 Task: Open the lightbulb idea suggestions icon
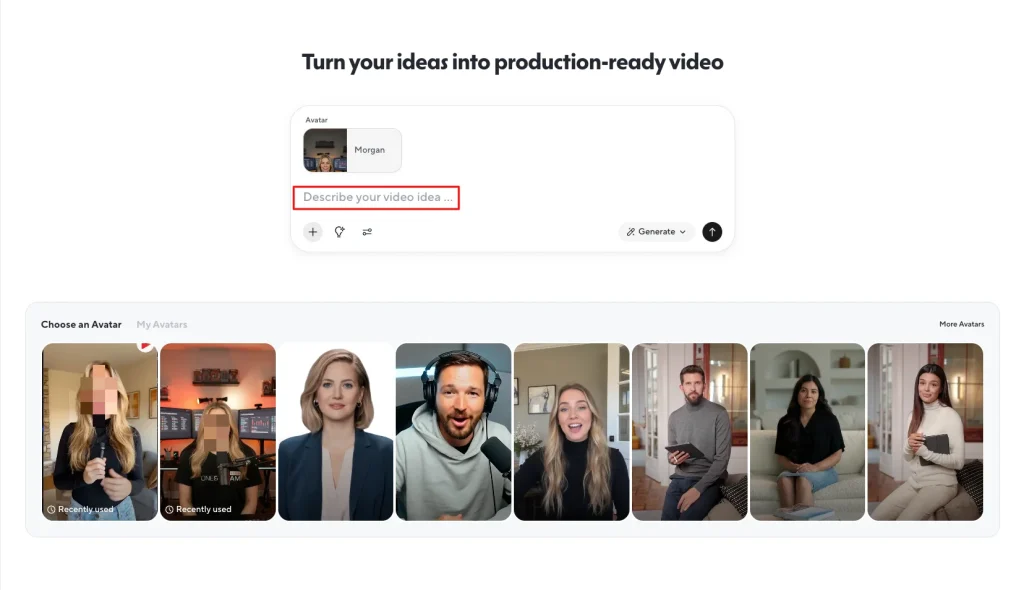339,231
